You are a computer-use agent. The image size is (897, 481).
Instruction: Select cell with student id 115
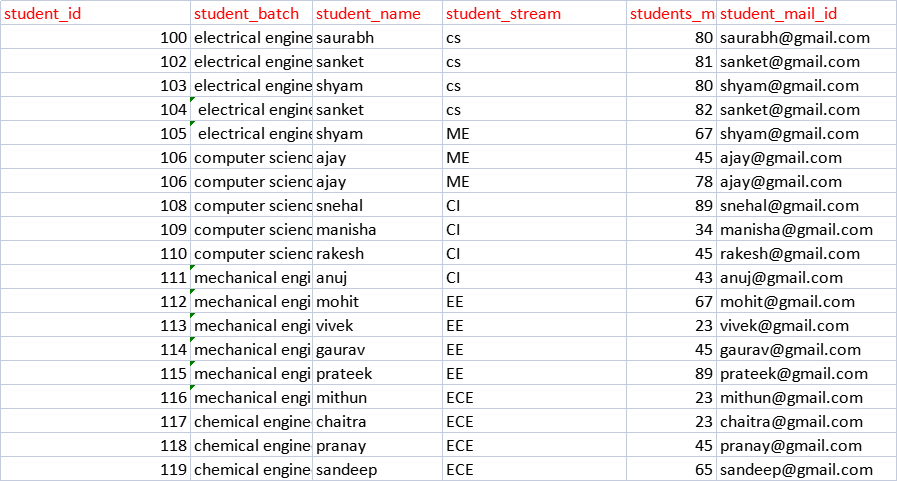[x=95, y=373]
